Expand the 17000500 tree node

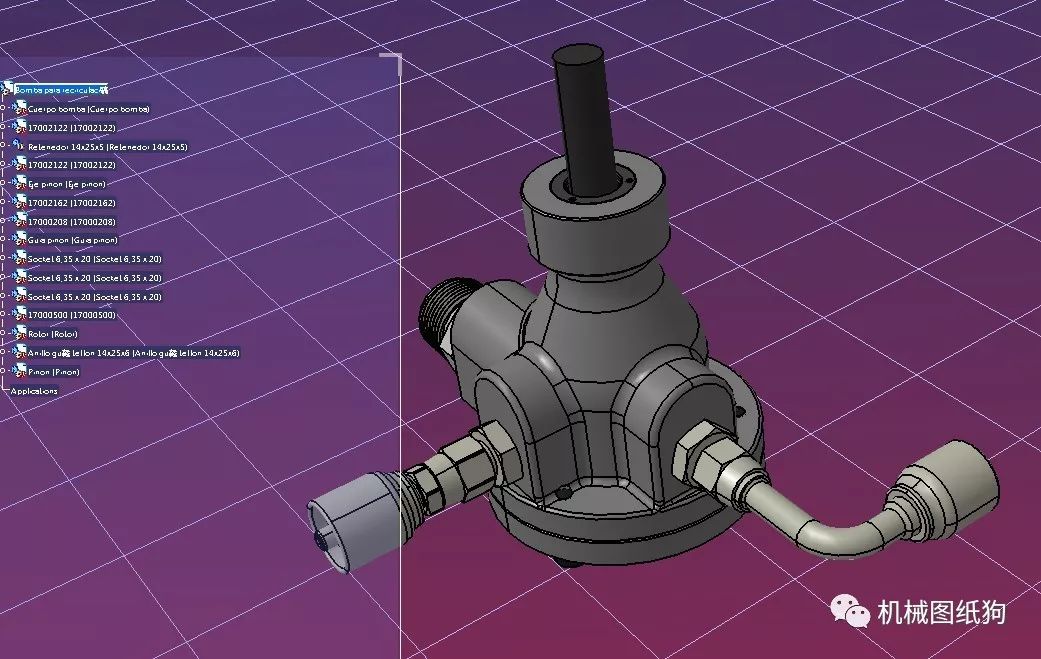[x=3, y=314]
